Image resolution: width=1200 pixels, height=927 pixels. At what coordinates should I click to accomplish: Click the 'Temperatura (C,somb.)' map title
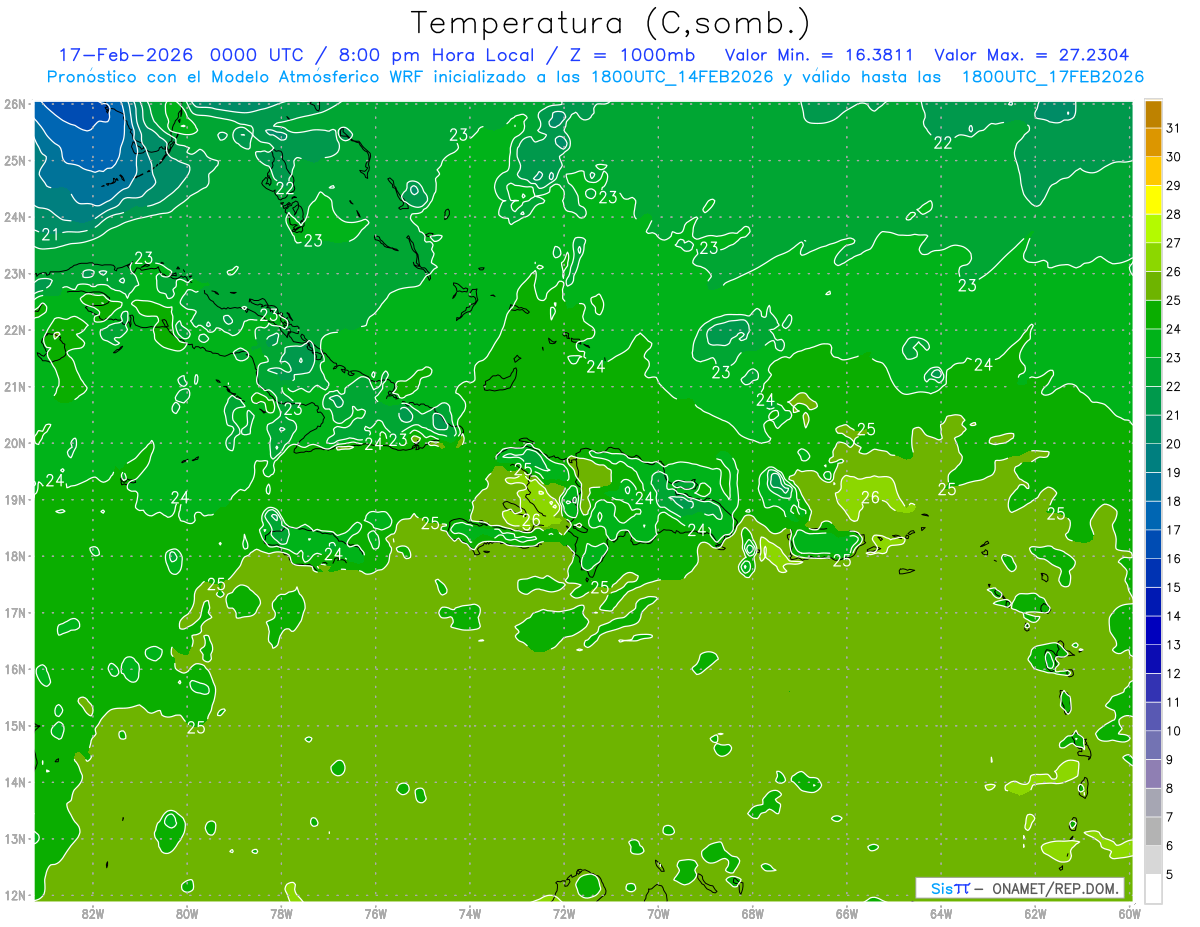pos(610,23)
